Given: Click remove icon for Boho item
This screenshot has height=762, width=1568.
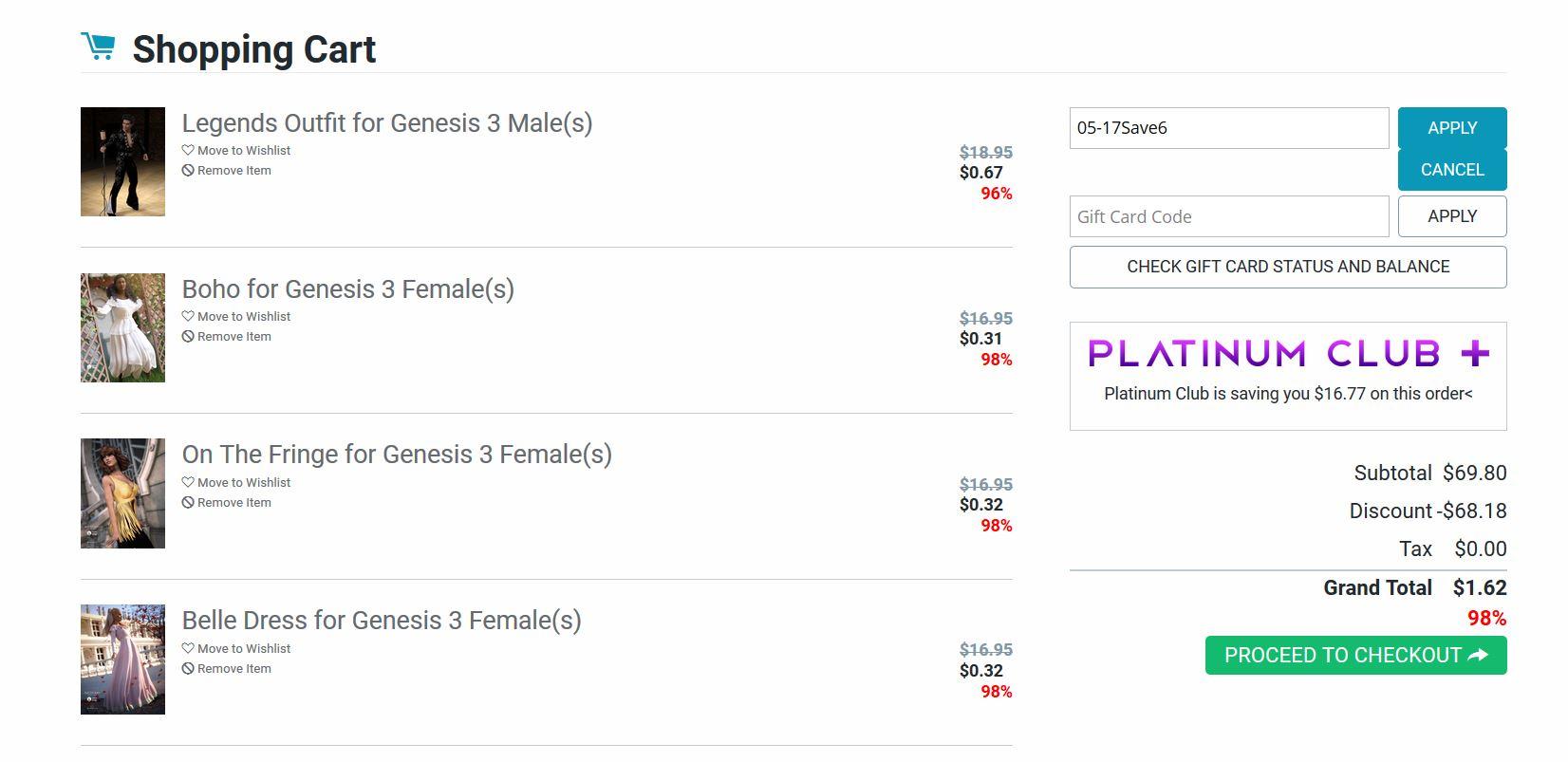Looking at the screenshot, I should coord(188,337).
